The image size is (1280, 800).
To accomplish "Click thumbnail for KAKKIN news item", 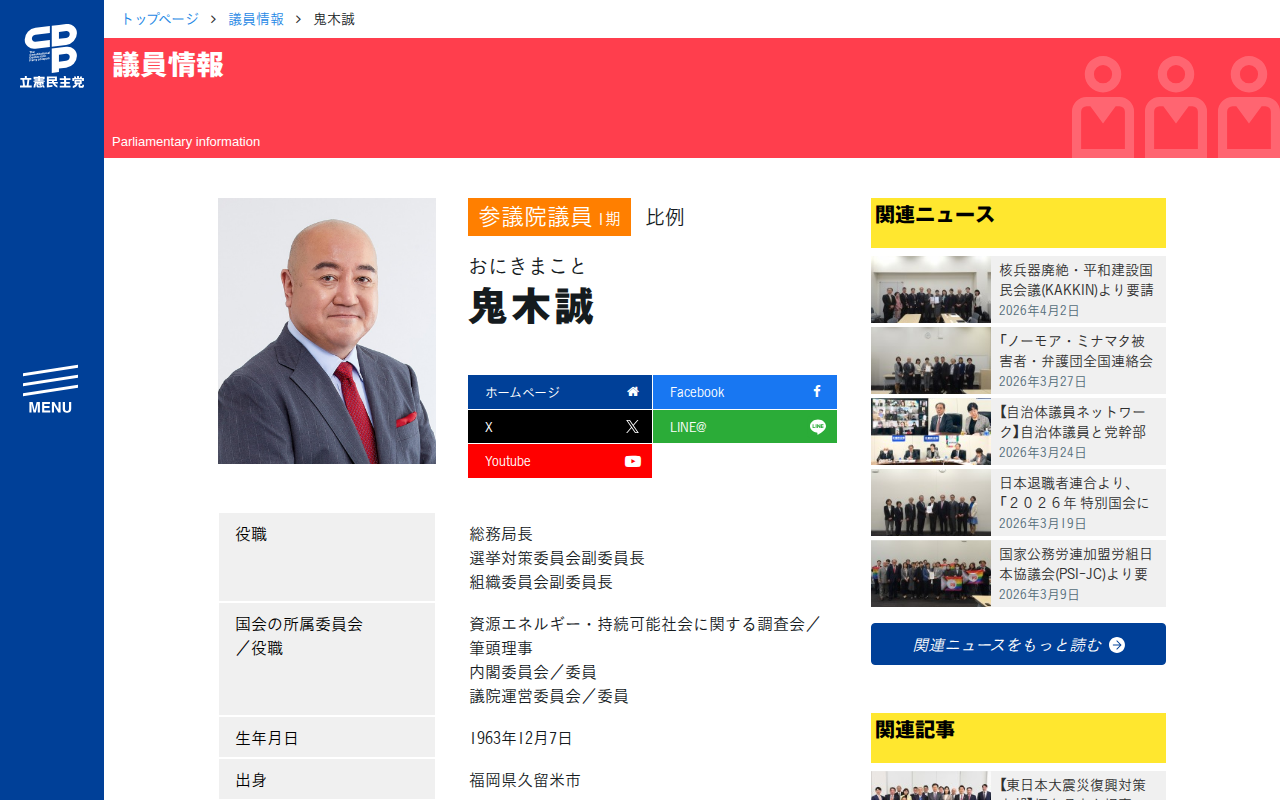I will click(931, 290).
